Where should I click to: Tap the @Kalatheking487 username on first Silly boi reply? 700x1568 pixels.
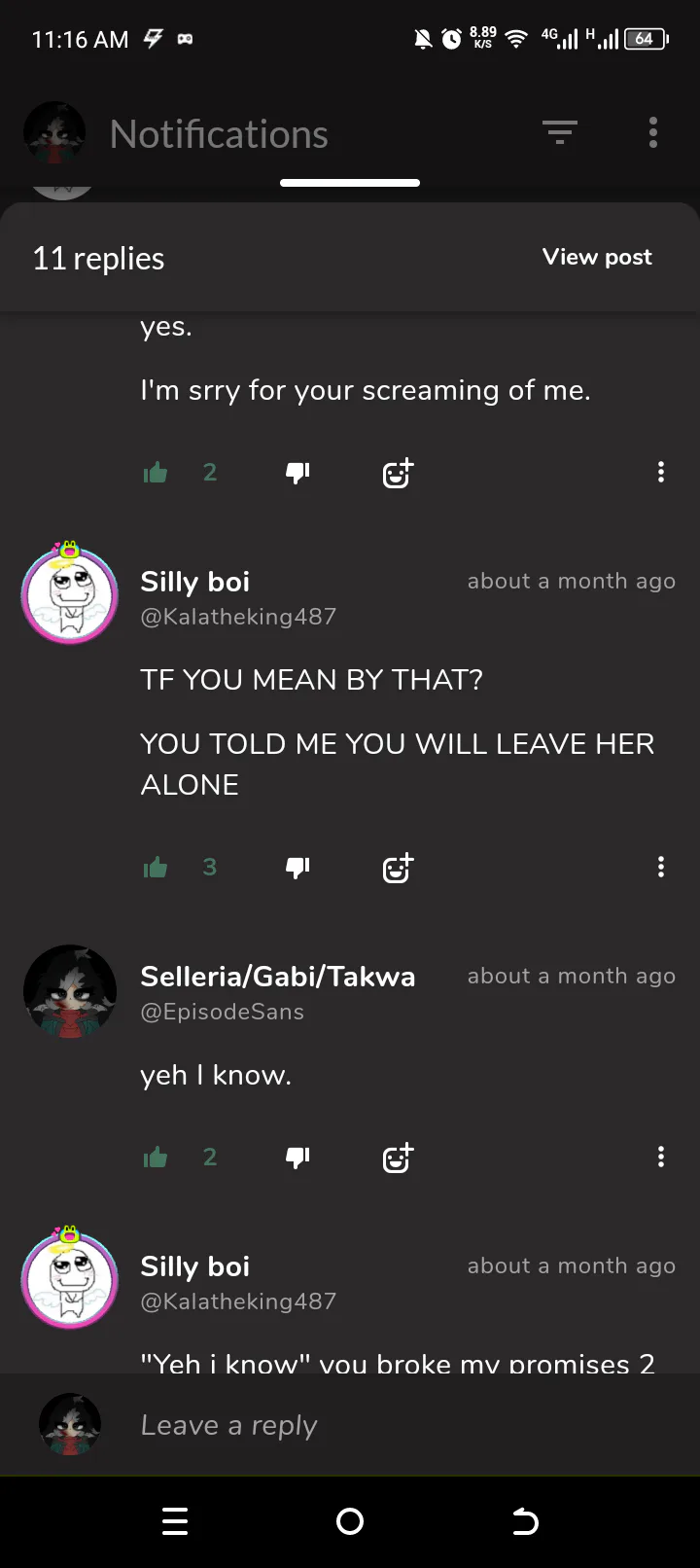coord(238,617)
